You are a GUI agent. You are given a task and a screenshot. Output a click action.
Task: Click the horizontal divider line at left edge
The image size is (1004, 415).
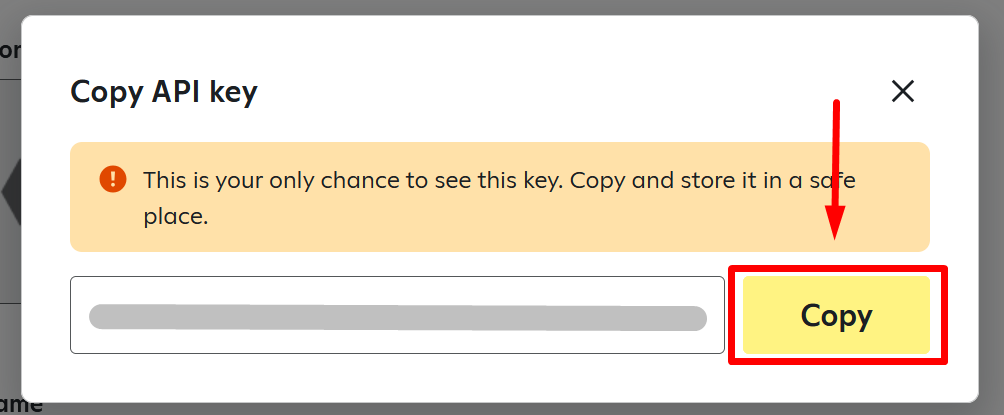coord(10,79)
